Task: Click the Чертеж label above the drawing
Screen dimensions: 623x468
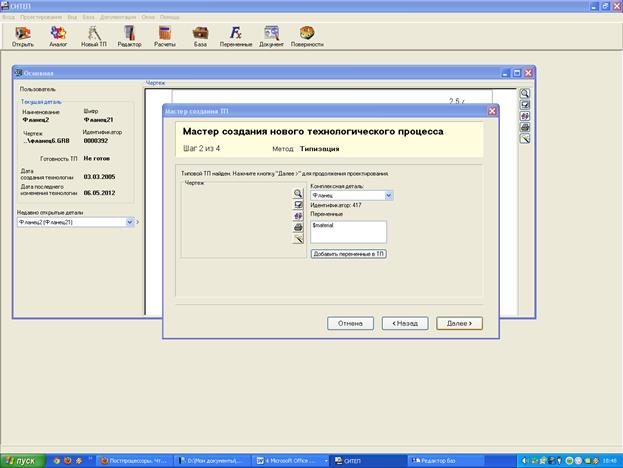Action: [155, 83]
